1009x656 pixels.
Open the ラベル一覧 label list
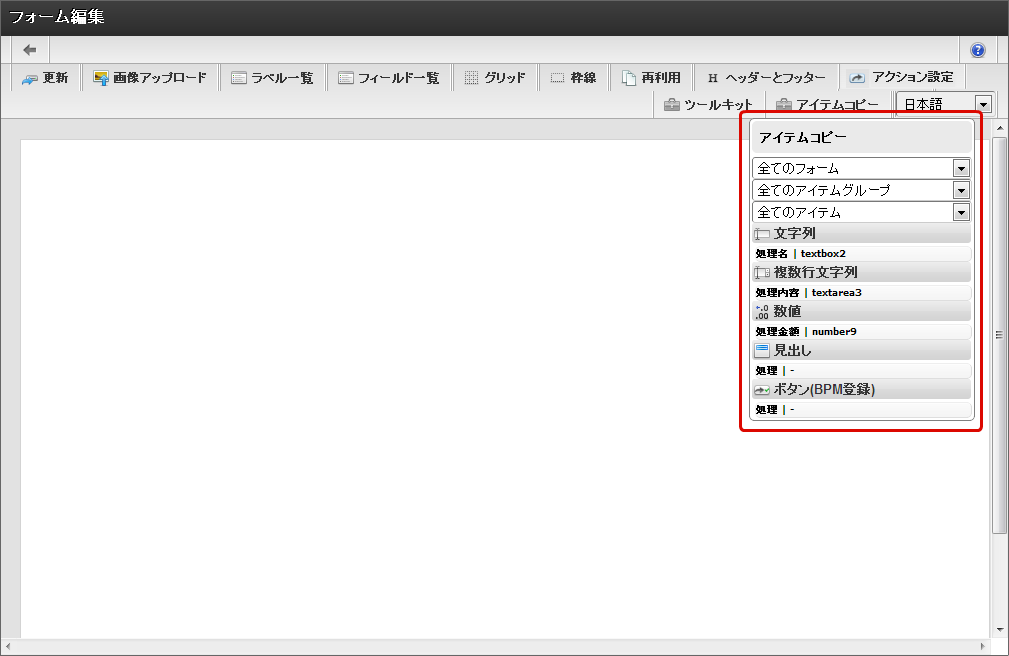pyautogui.click(x=272, y=78)
